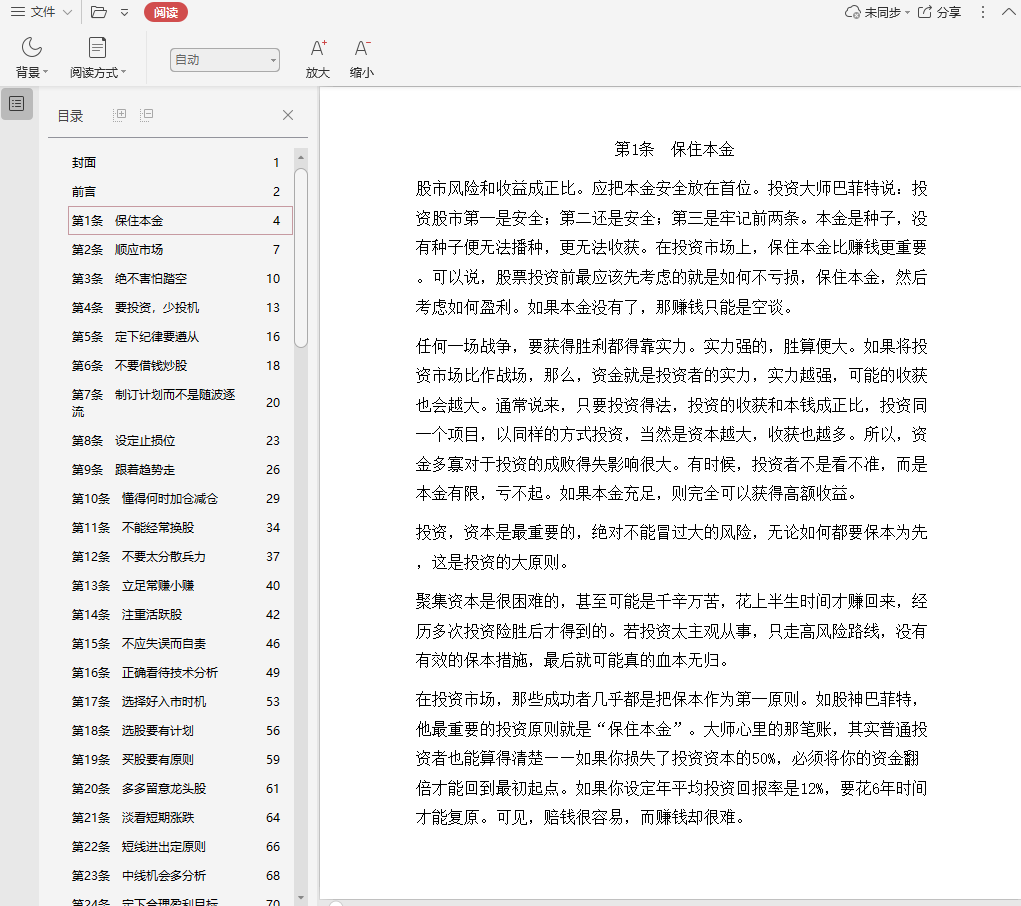This screenshot has height=906, width=1021.
Task: Jump to 第8条 设定止损位 in outline
Action: pyautogui.click(x=145, y=440)
